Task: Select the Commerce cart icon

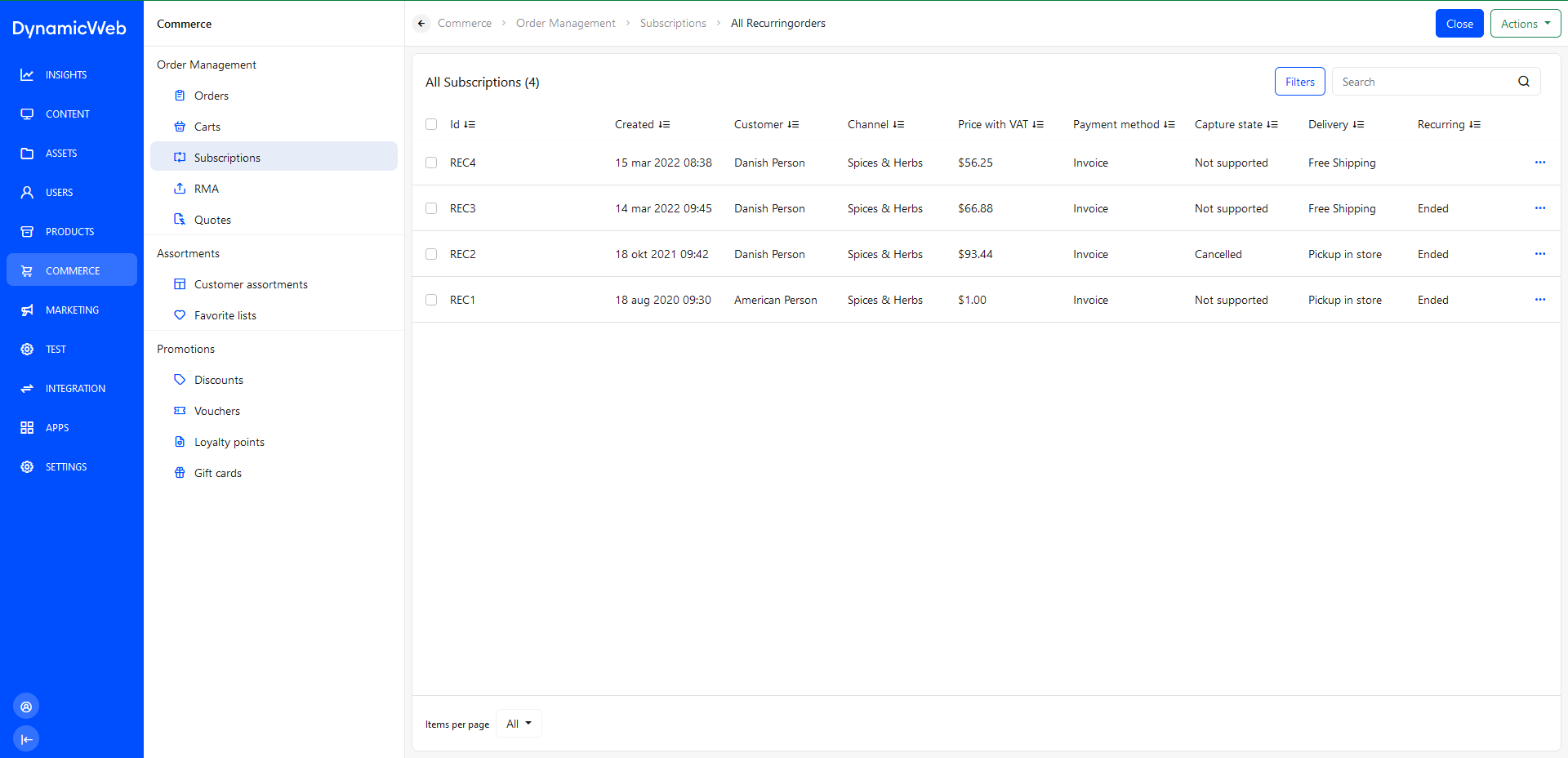Action: (x=27, y=270)
